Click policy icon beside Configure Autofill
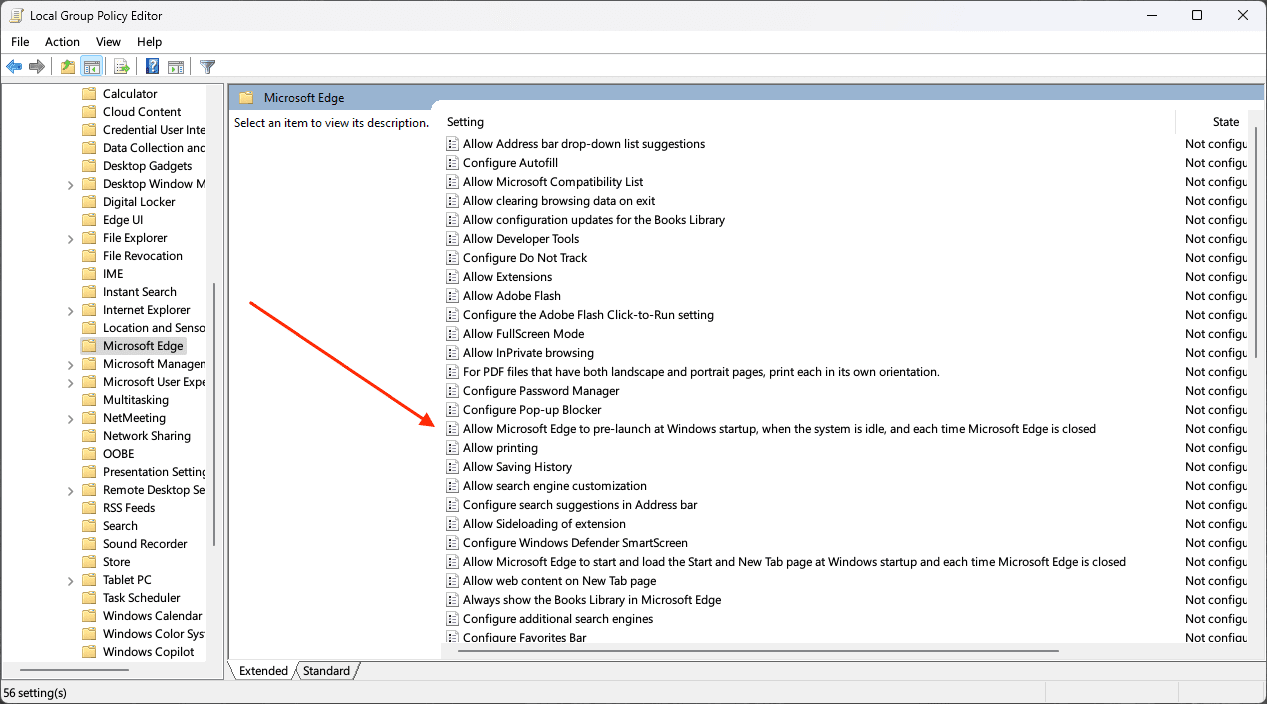 click(x=453, y=163)
